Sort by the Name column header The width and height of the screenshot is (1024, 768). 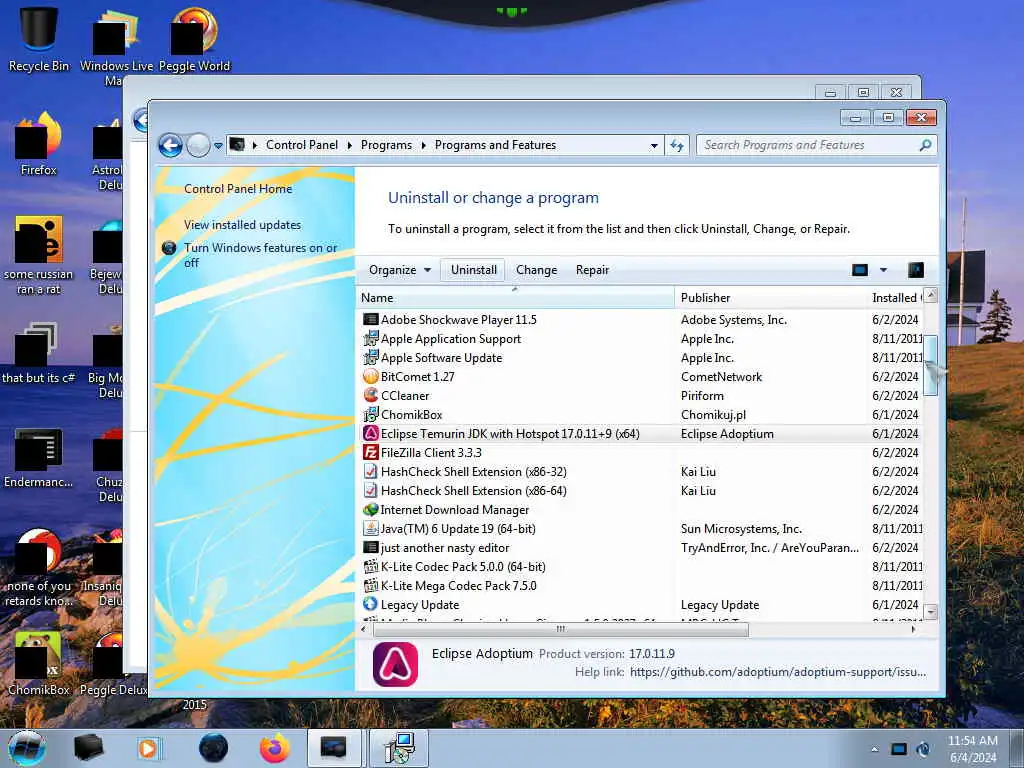coord(516,298)
